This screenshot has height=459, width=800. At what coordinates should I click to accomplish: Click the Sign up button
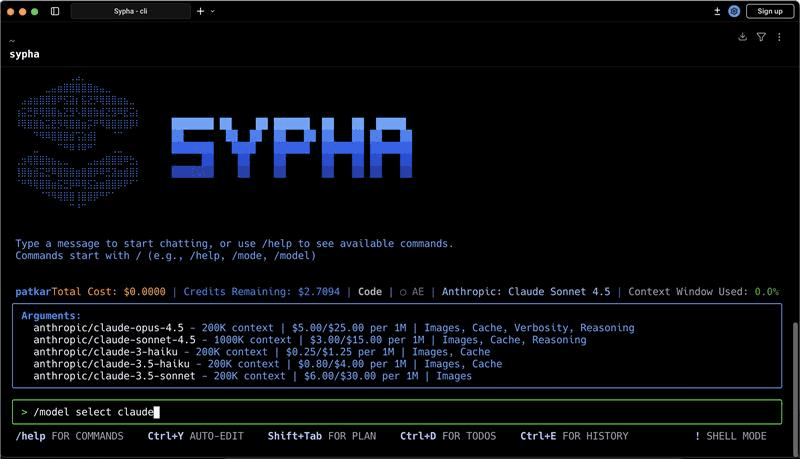[769, 11]
